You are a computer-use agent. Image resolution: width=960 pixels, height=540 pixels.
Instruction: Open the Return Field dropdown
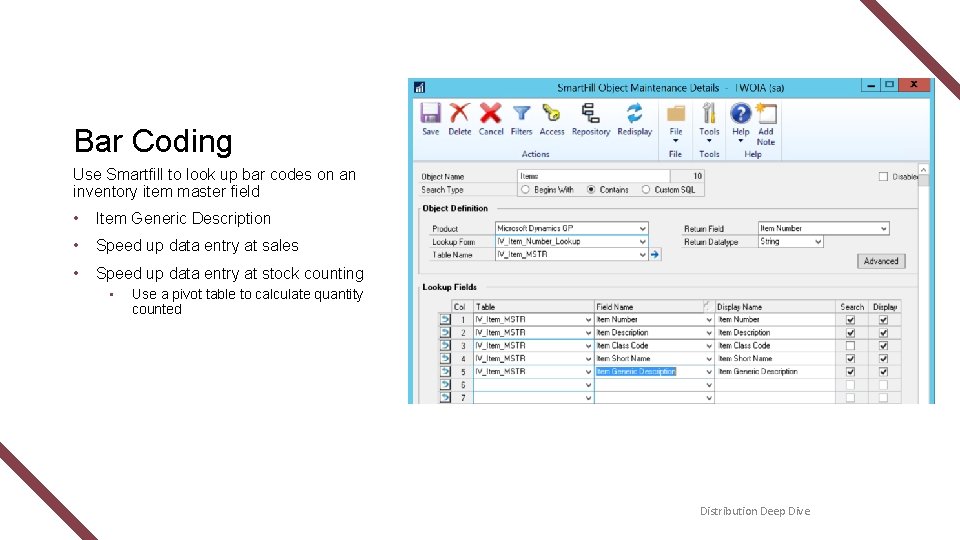pyautogui.click(x=883, y=228)
